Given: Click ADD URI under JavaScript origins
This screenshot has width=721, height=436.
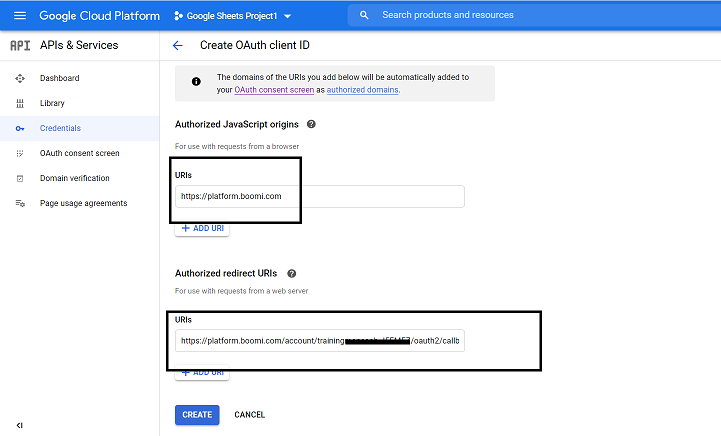Looking at the screenshot, I should 202,229.
